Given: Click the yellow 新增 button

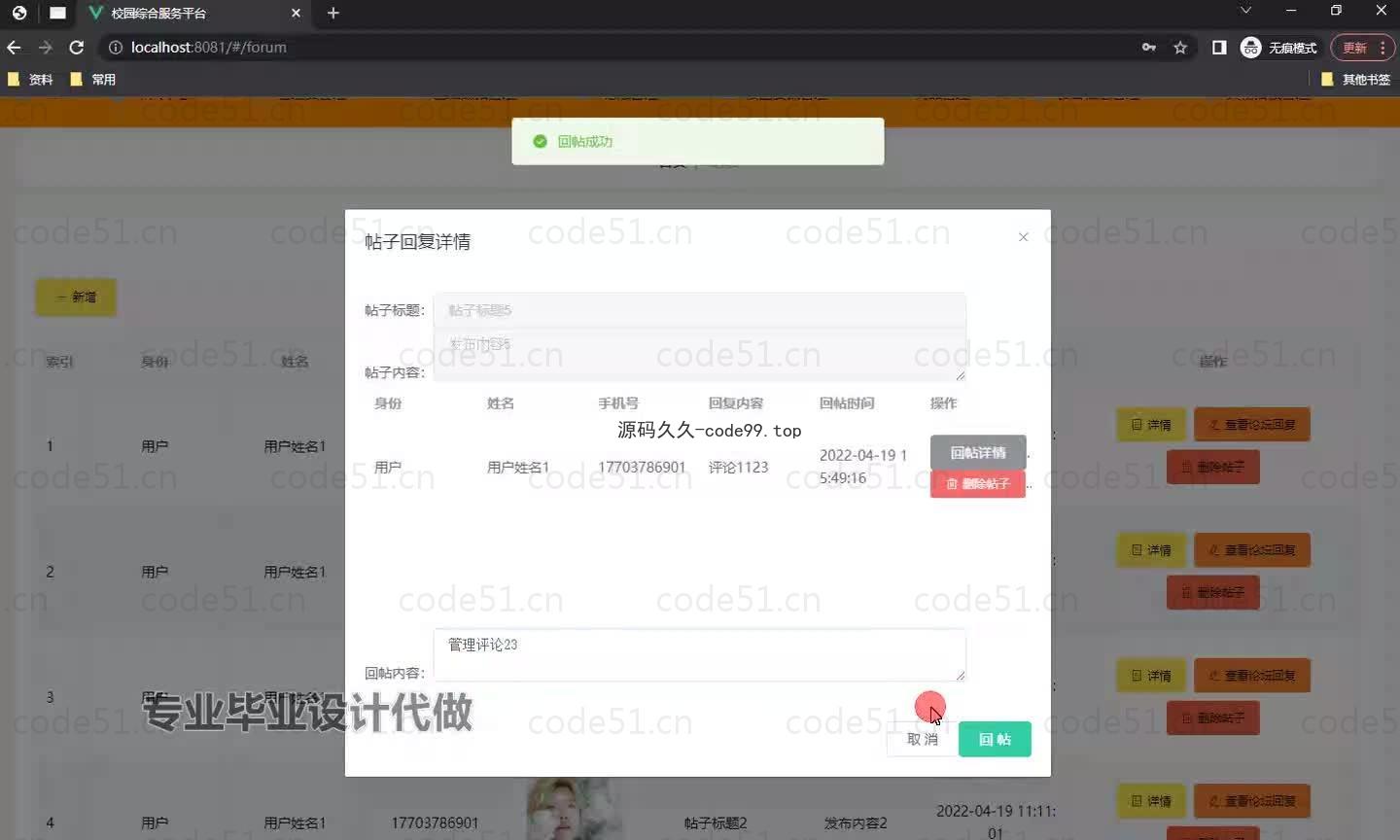Looking at the screenshot, I should [x=76, y=297].
